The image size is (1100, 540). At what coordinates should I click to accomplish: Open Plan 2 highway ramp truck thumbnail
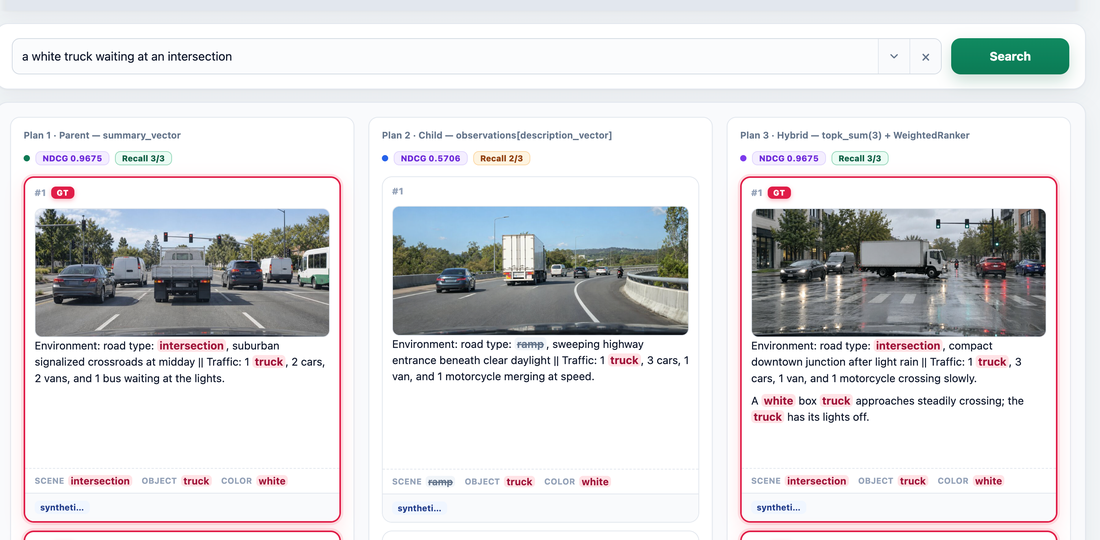[x=540, y=271]
